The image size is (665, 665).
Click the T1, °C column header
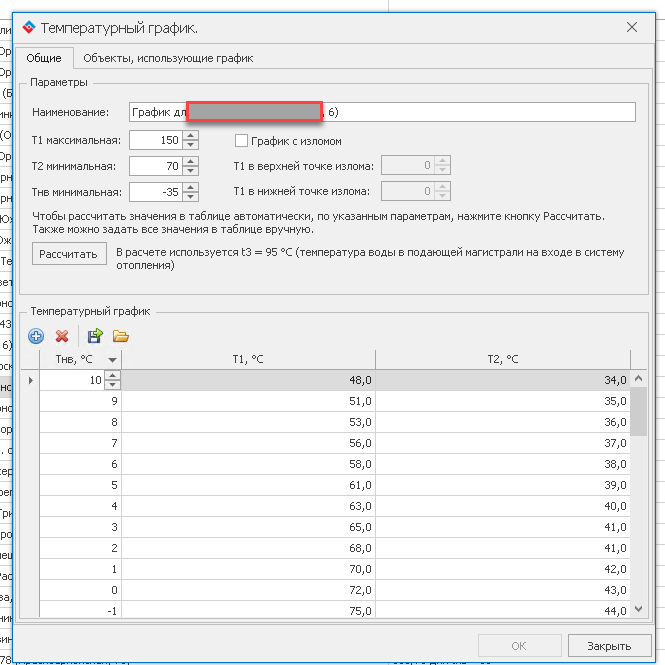[x=248, y=360]
